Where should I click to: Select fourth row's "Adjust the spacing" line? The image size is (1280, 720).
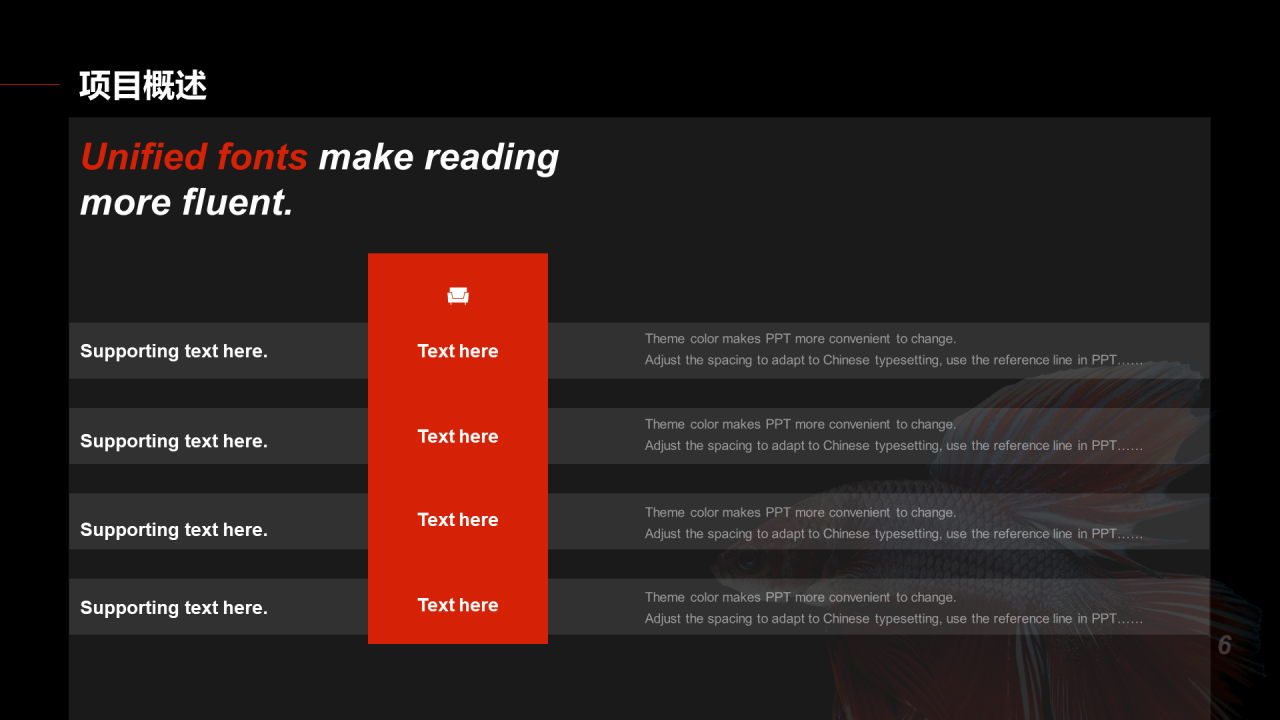(x=894, y=619)
